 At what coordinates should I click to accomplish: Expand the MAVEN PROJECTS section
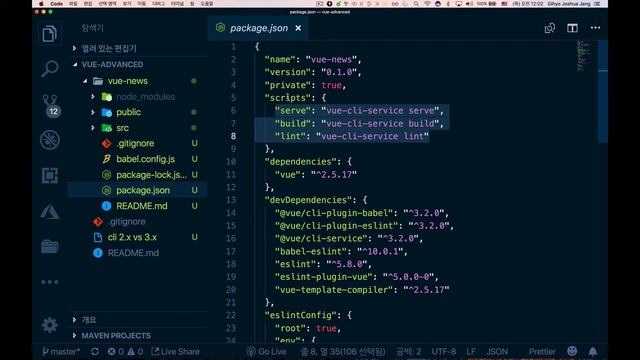(x=138, y=336)
